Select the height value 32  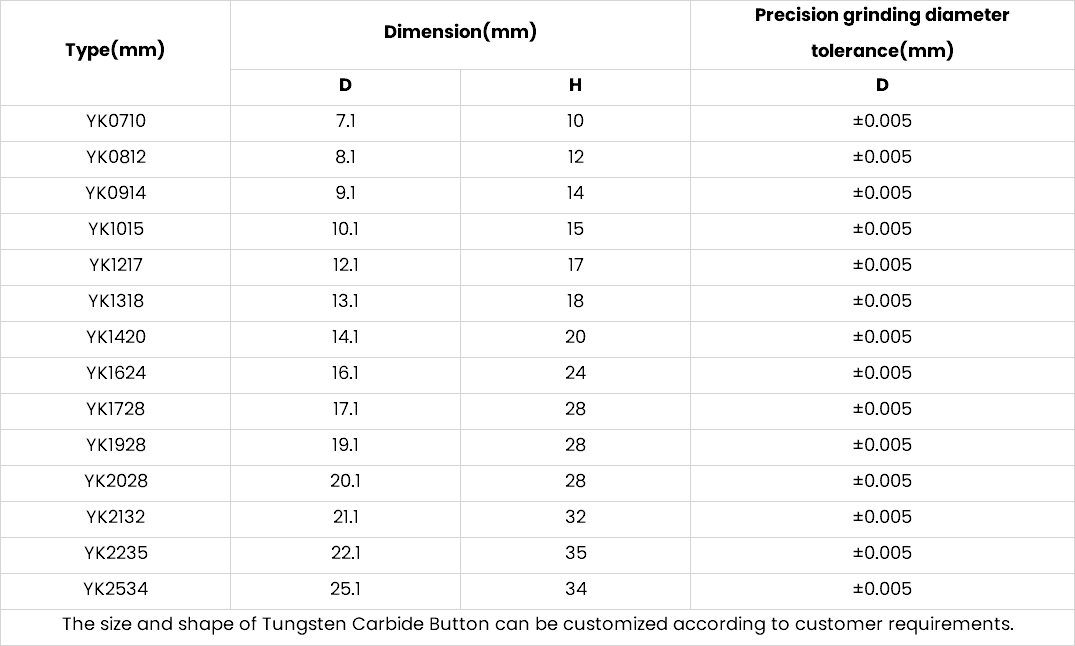pyautogui.click(x=575, y=517)
